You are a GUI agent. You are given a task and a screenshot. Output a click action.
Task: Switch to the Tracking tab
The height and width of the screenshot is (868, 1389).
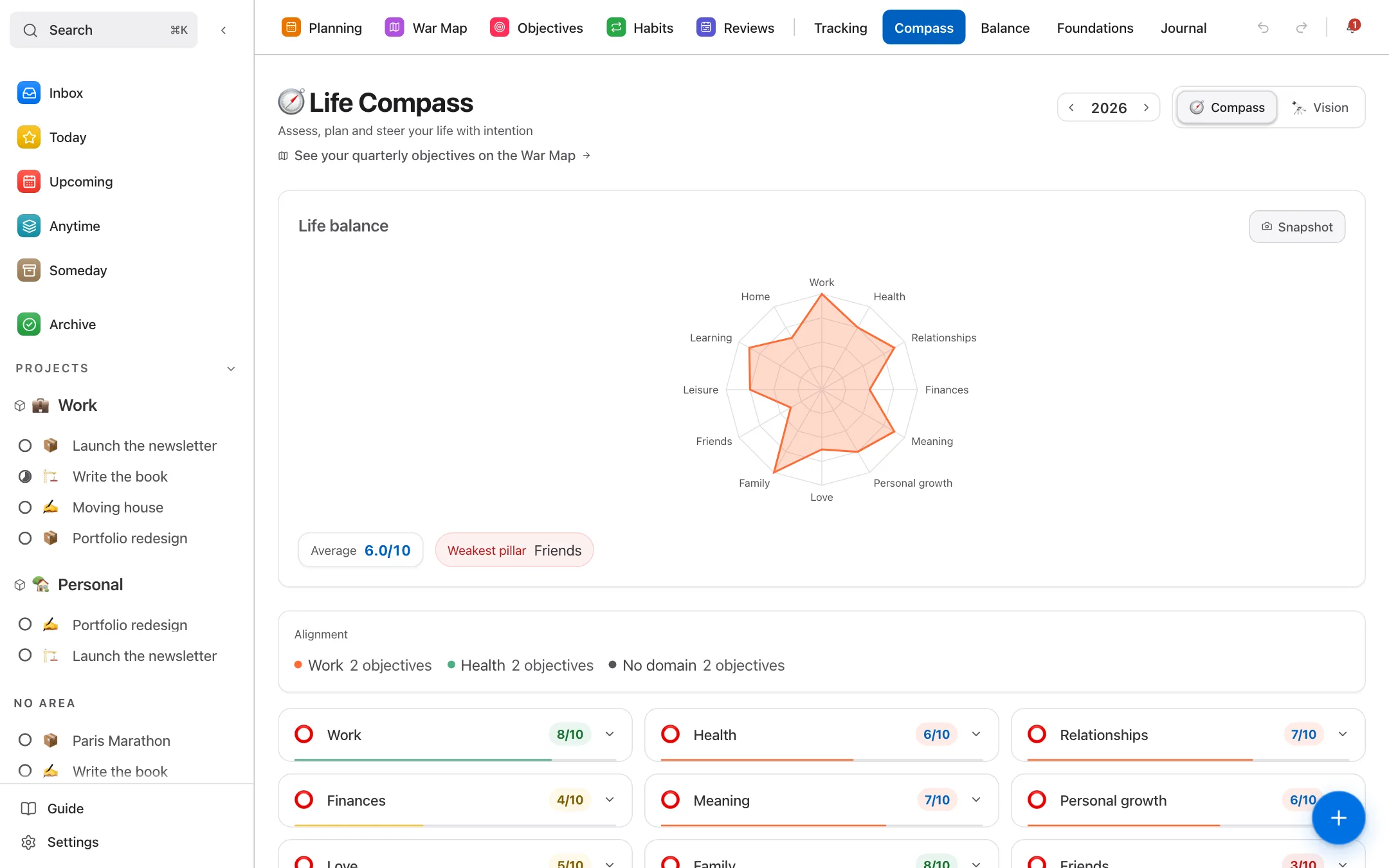coord(840,28)
